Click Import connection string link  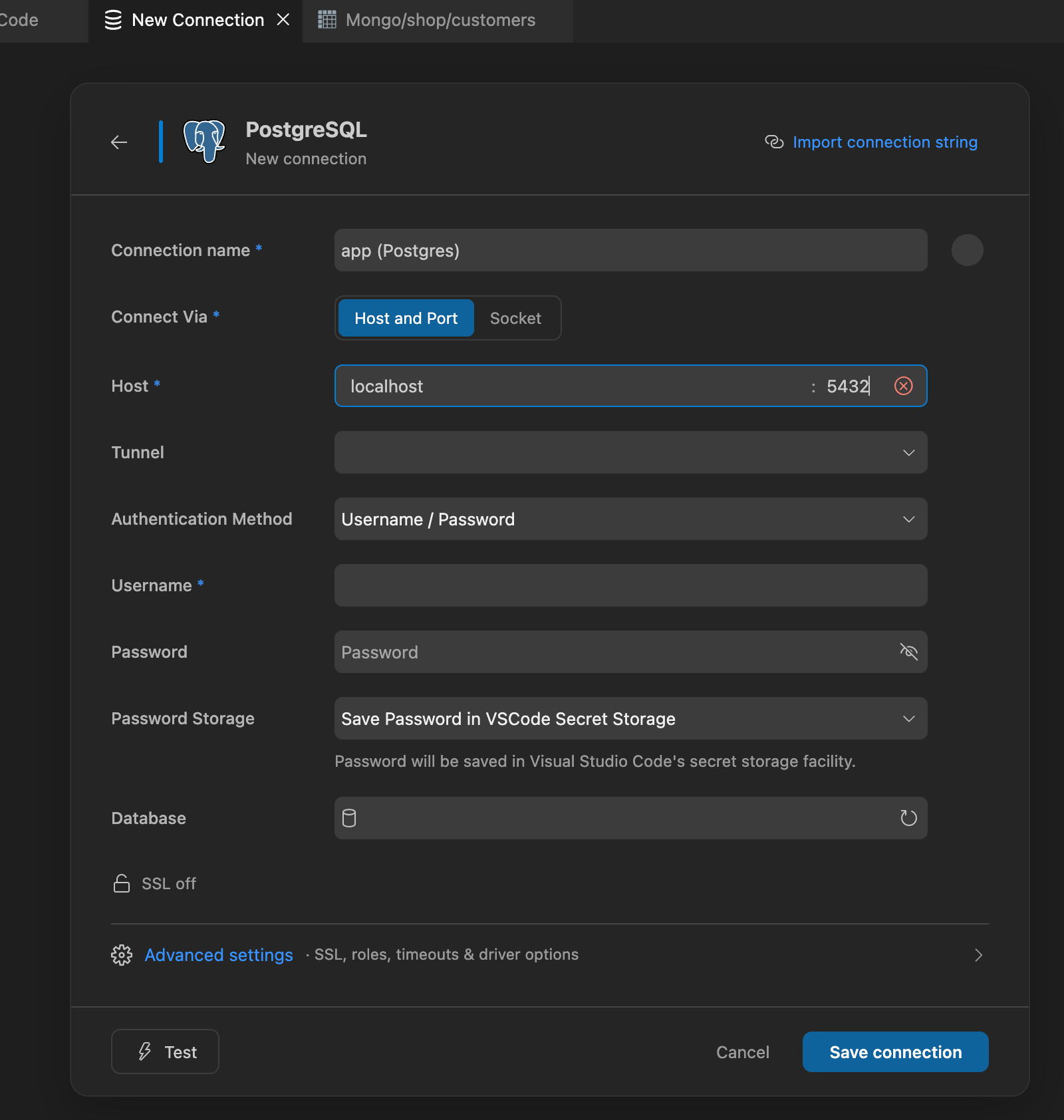coord(885,142)
